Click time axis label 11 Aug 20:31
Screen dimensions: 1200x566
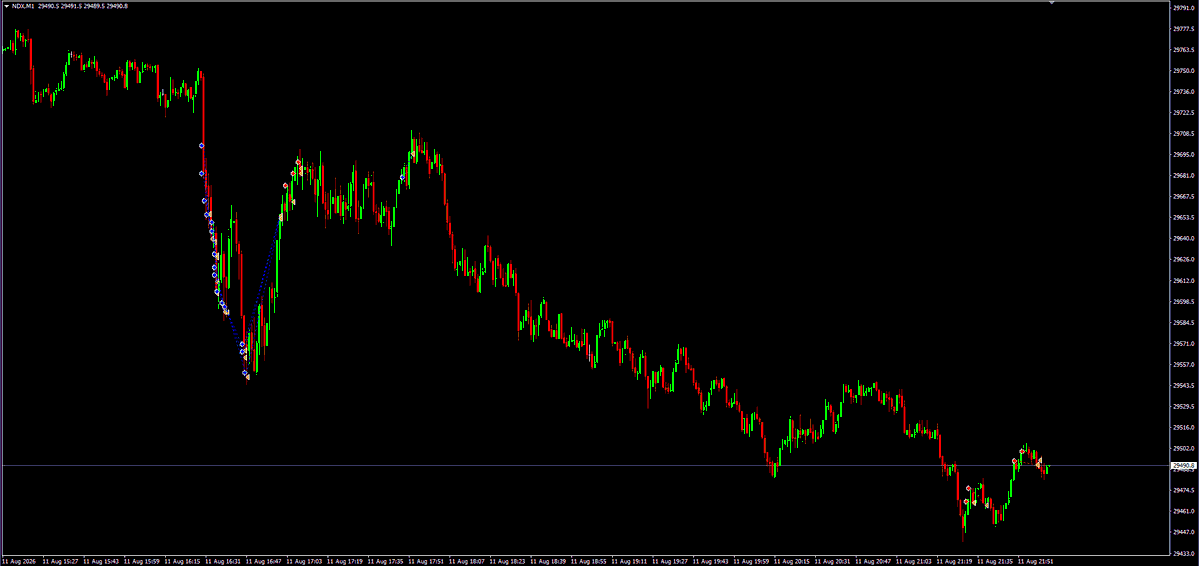click(x=834, y=561)
